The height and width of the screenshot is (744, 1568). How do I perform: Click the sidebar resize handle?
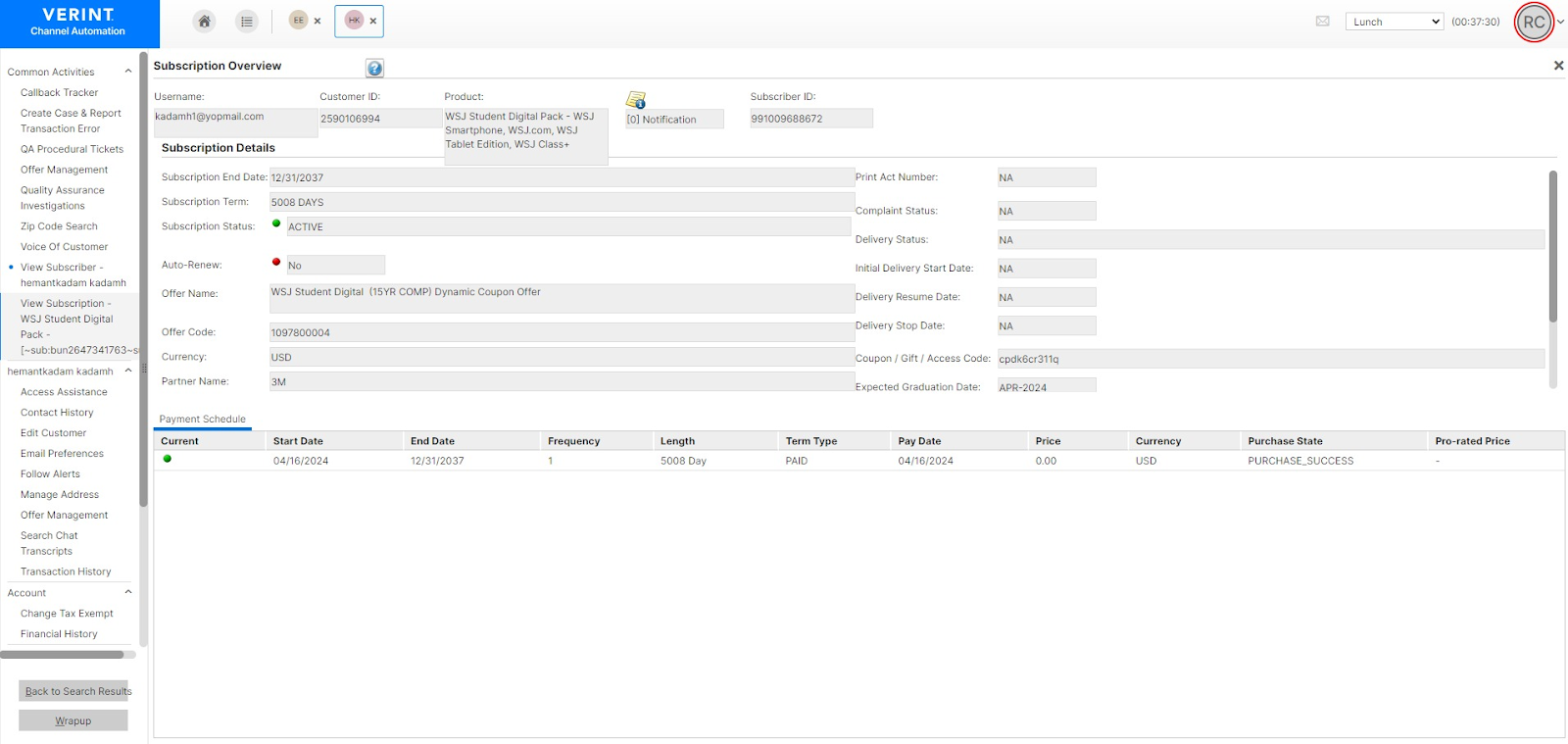tap(144, 370)
